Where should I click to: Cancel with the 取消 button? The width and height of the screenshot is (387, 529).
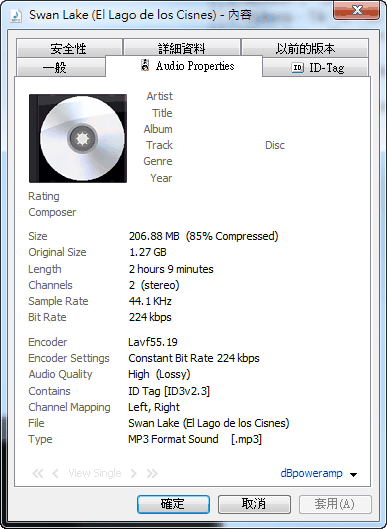coord(254,504)
